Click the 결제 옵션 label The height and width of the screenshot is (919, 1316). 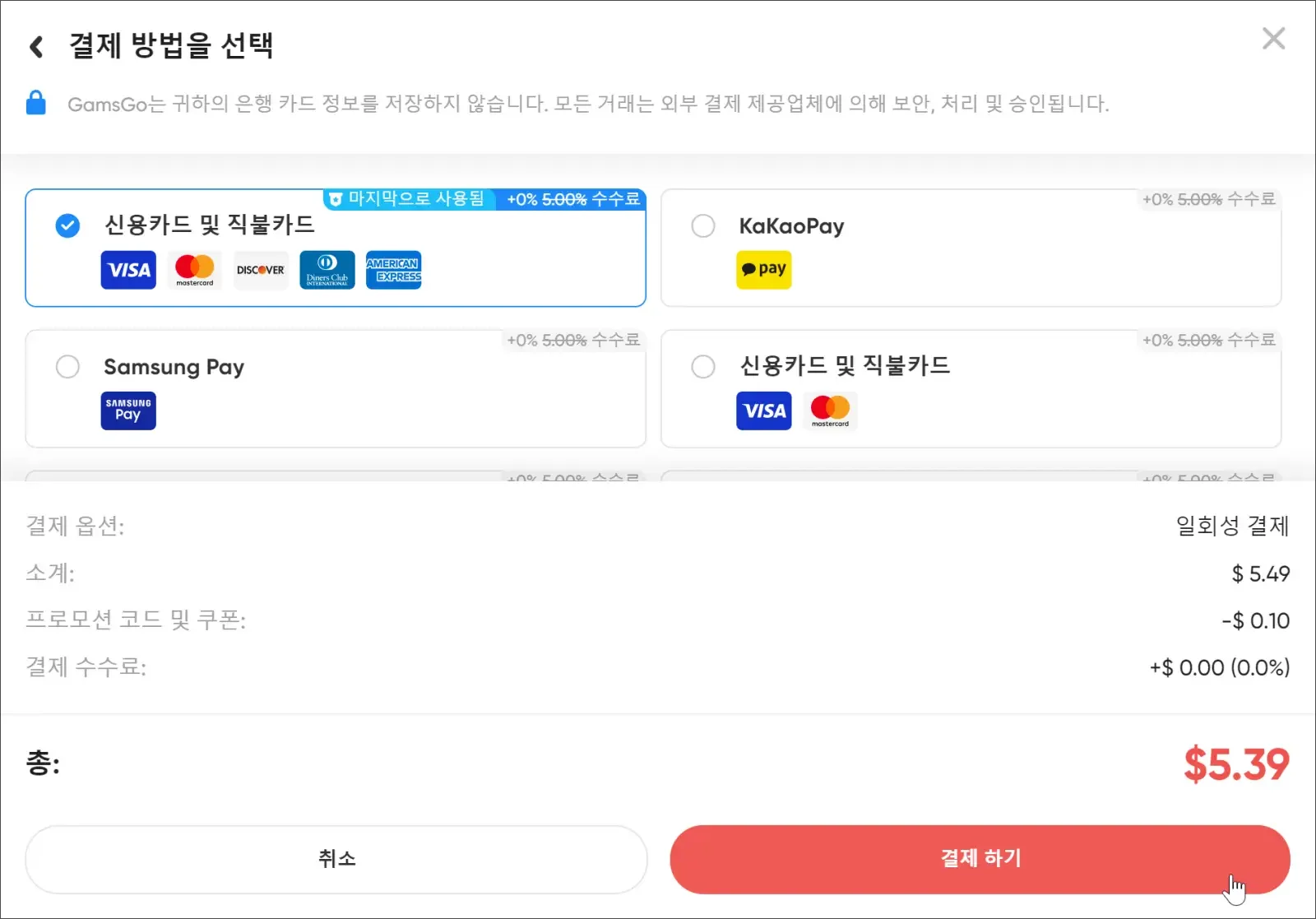(x=75, y=526)
